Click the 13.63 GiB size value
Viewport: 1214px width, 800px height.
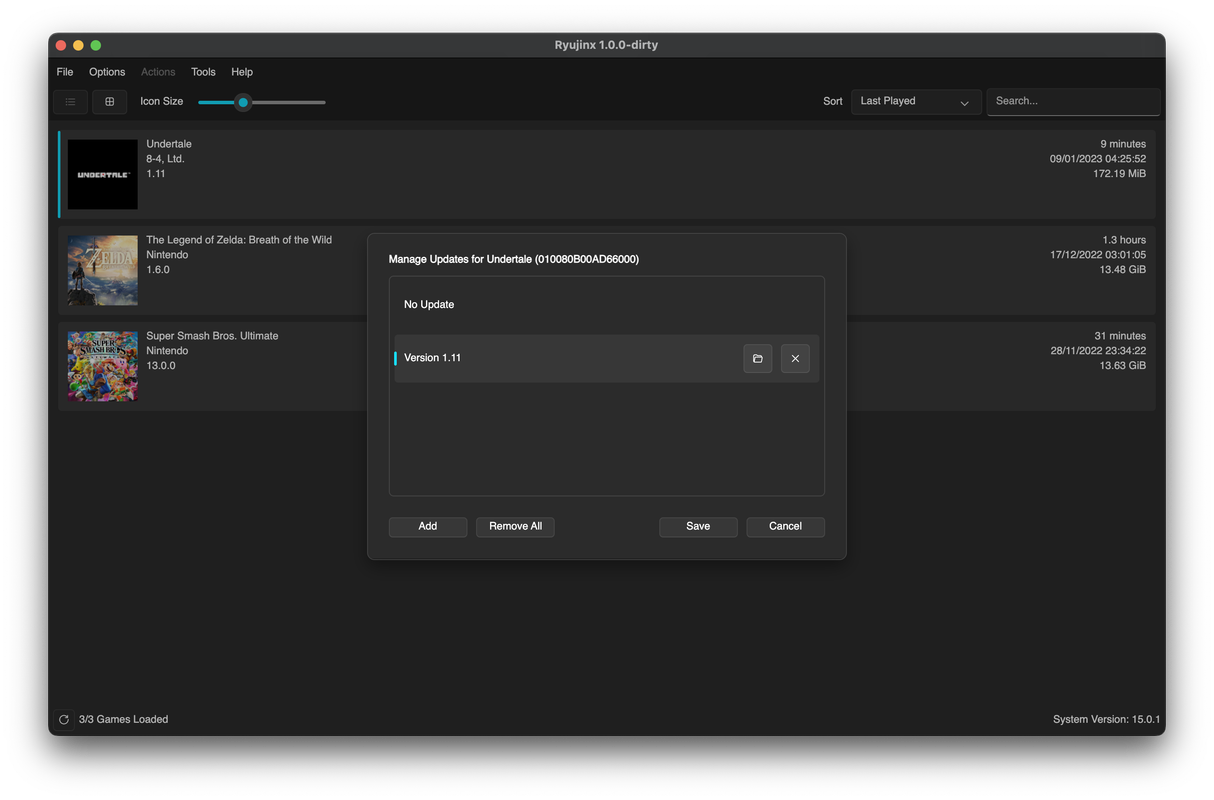[x=1122, y=366]
